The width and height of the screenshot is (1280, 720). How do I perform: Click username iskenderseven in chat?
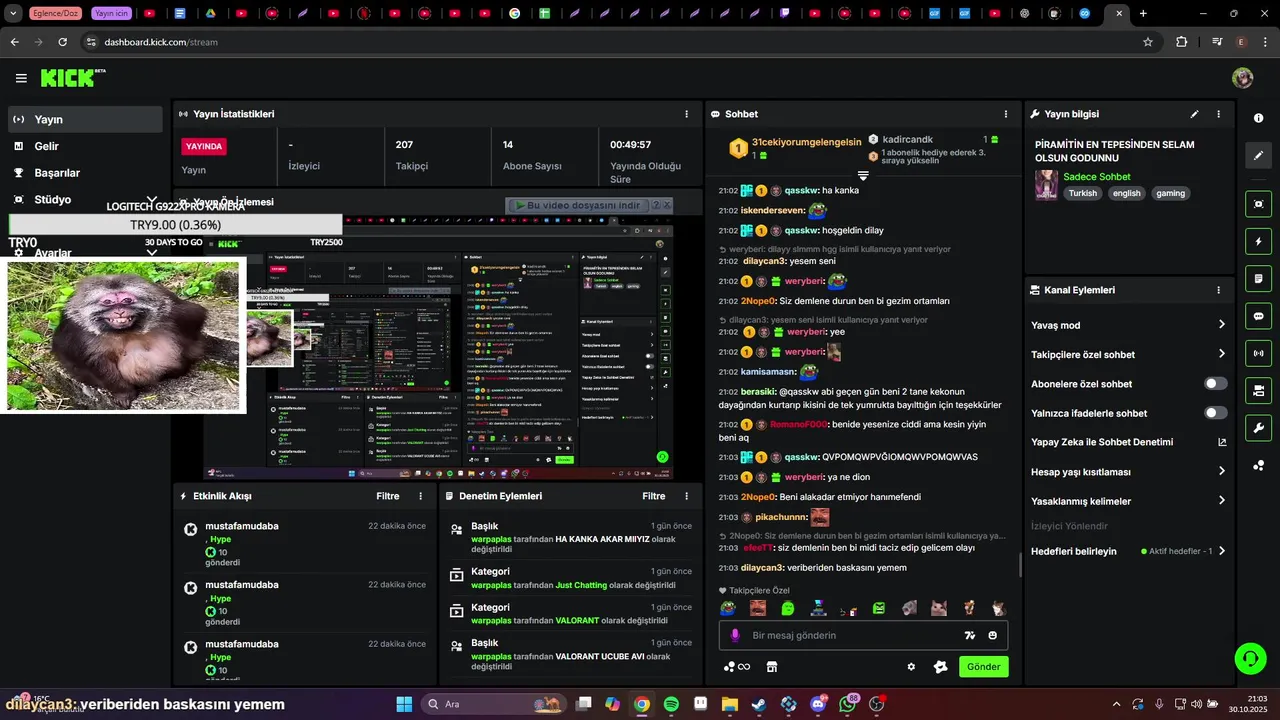(773, 211)
